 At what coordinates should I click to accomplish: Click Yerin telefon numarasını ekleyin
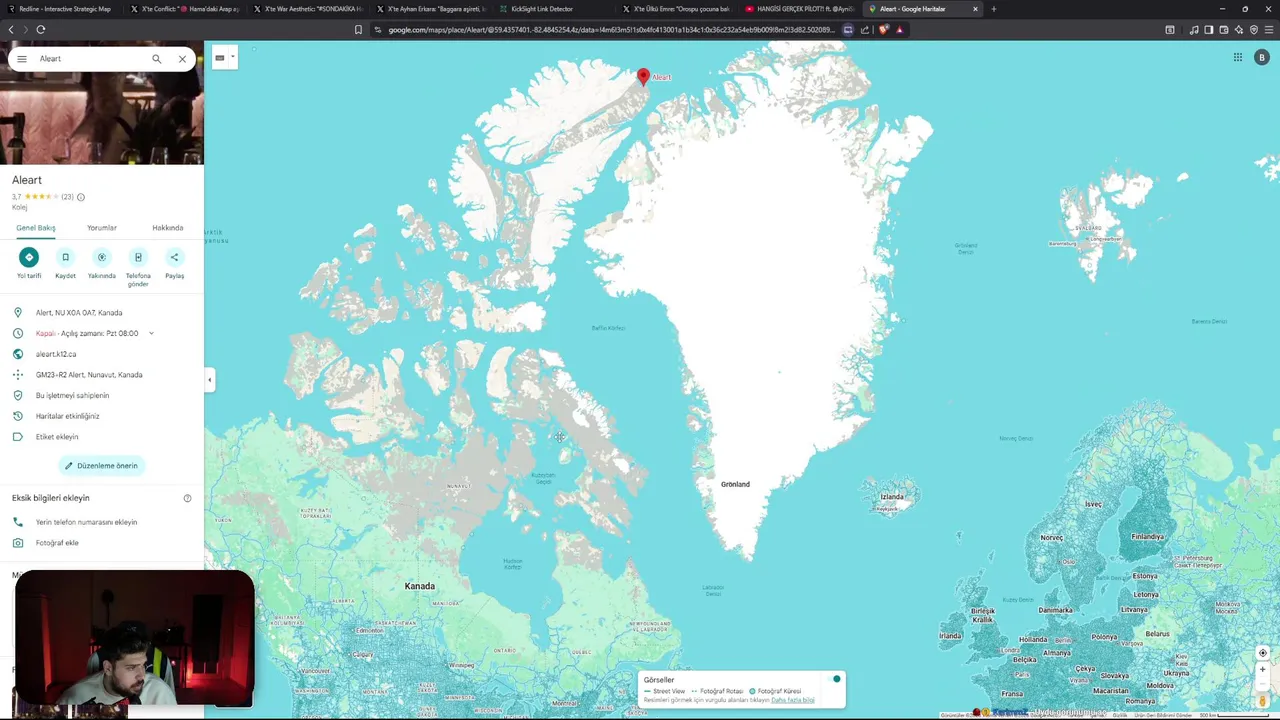[86, 522]
